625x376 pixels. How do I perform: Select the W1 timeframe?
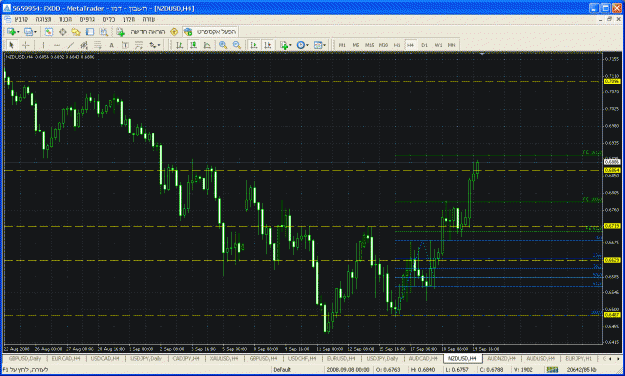(438, 45)
